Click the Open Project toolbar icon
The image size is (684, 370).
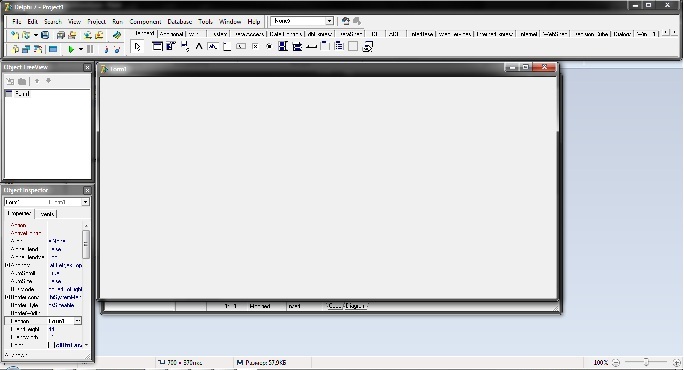tap(72, 35)
